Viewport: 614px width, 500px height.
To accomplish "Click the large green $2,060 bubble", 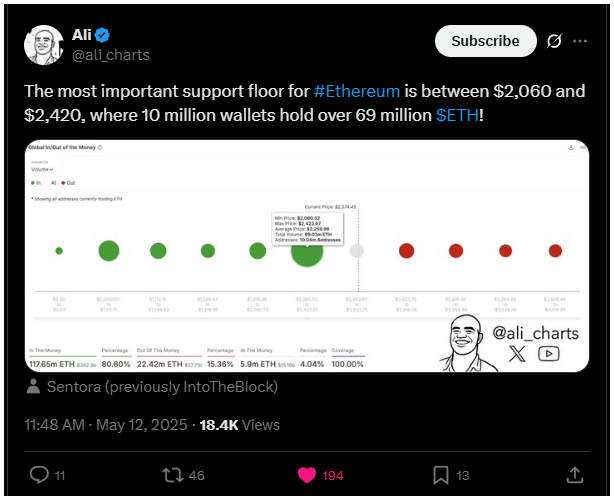I will (x=307, y=251).
